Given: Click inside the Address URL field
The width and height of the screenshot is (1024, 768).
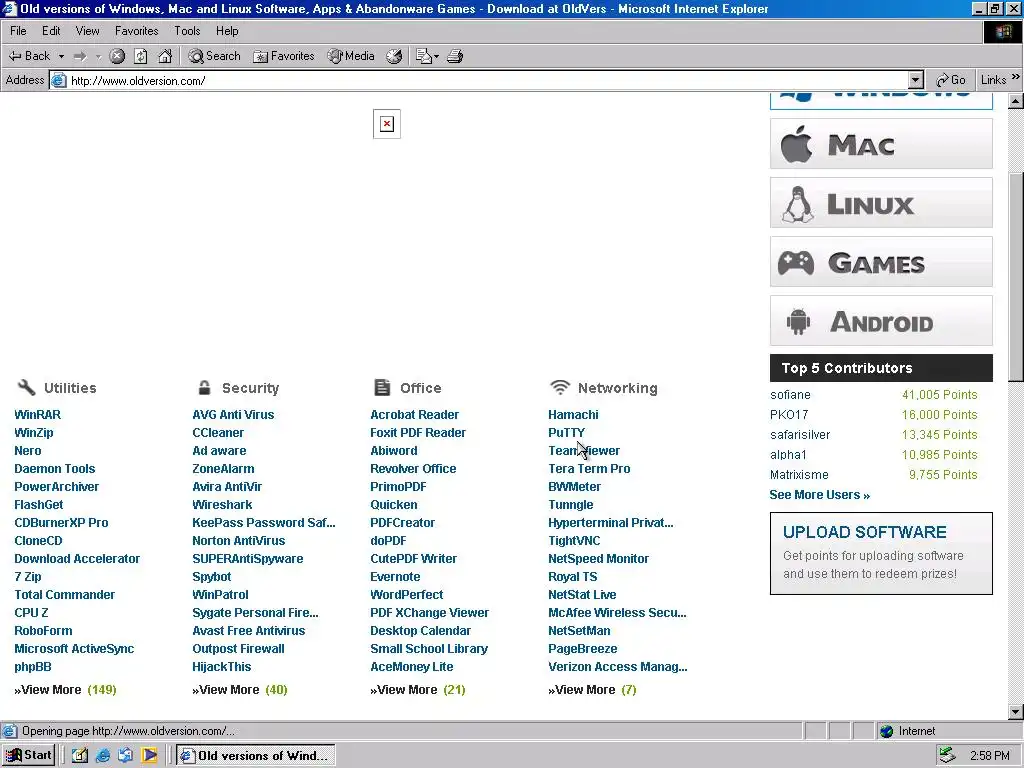Looking at the screenshot, I should coord(487,80).
